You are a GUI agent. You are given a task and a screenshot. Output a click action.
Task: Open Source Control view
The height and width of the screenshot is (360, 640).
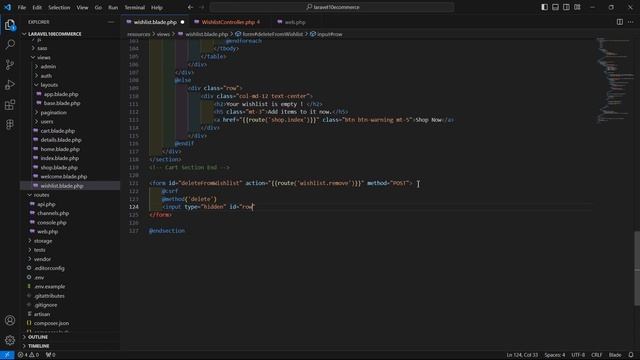click(x=10, y=64)
